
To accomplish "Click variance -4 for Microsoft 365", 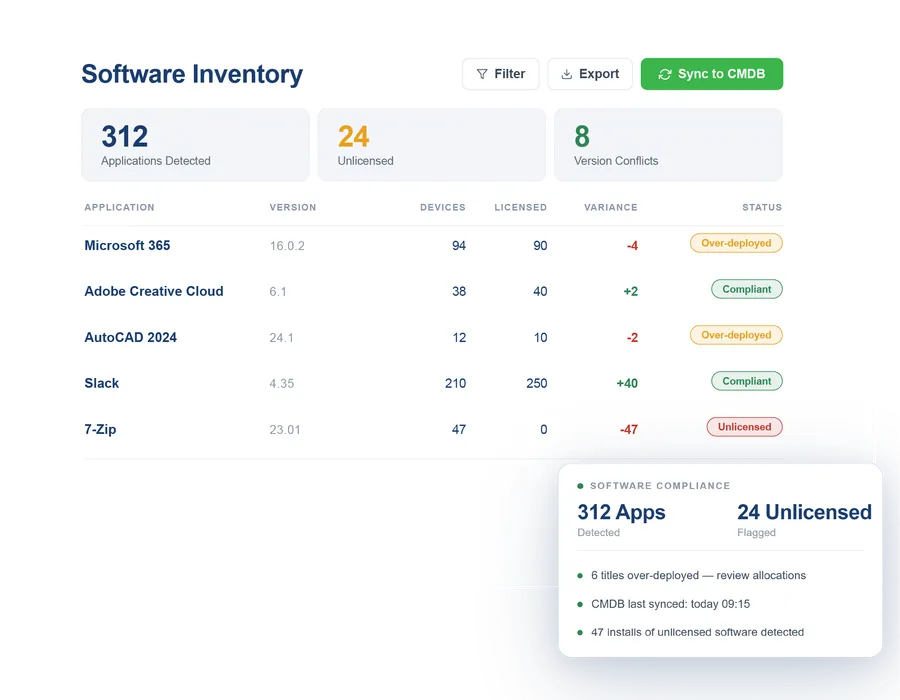I will pos(632,246).
